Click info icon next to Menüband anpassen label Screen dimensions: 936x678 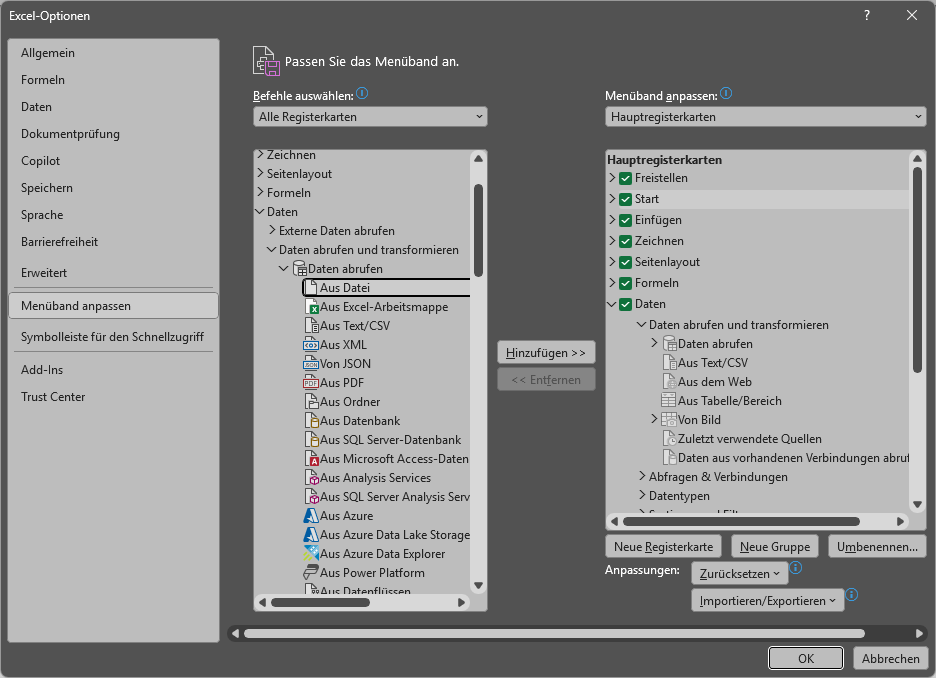click(x=726, y=94)
